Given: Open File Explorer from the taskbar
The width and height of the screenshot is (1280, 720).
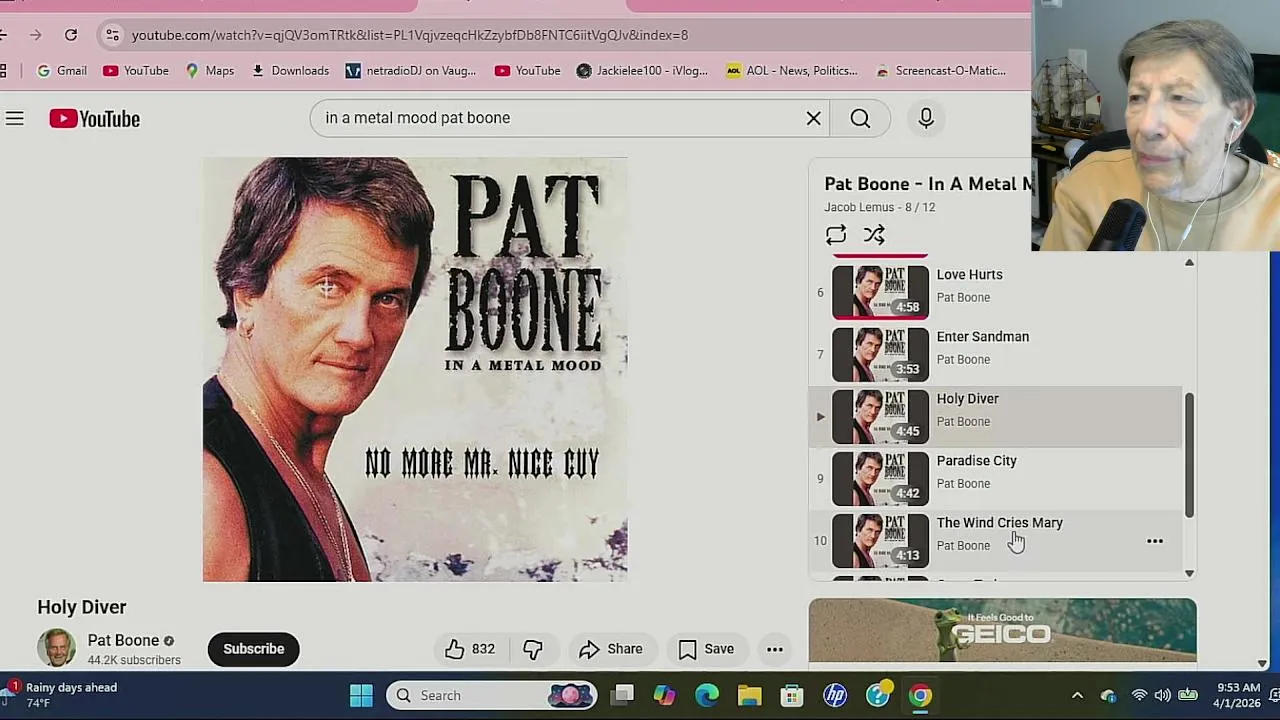Looking at the screenshot, I should click(749, 695).
